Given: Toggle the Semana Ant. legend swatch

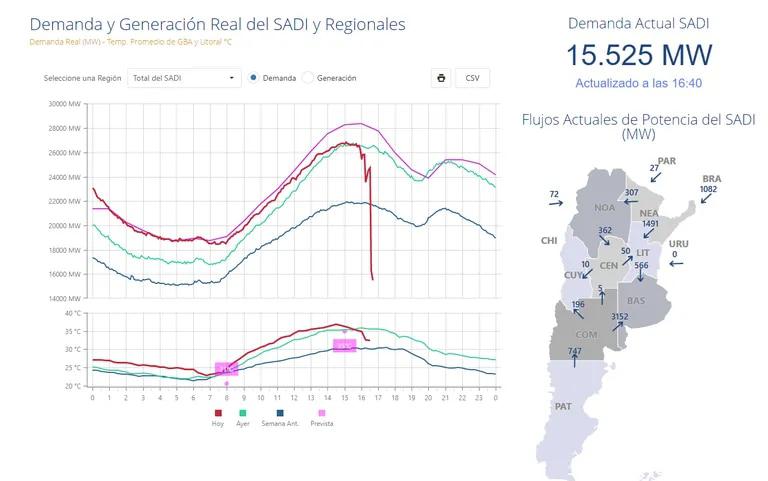Looking at the screenshot, I should pos(279,412).
